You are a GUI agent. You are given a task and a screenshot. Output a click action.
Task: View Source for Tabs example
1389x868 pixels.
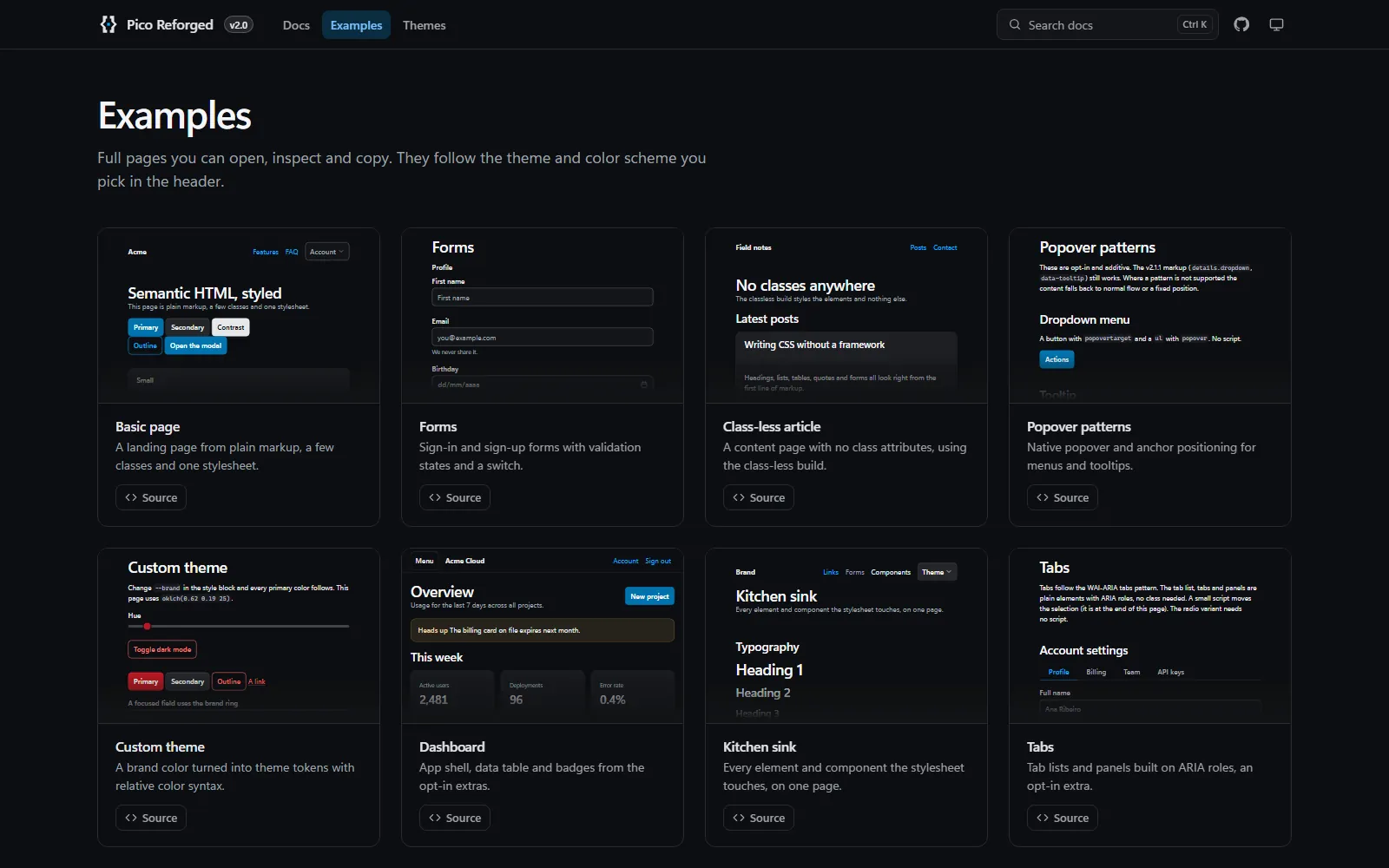tap(1063, 818)
